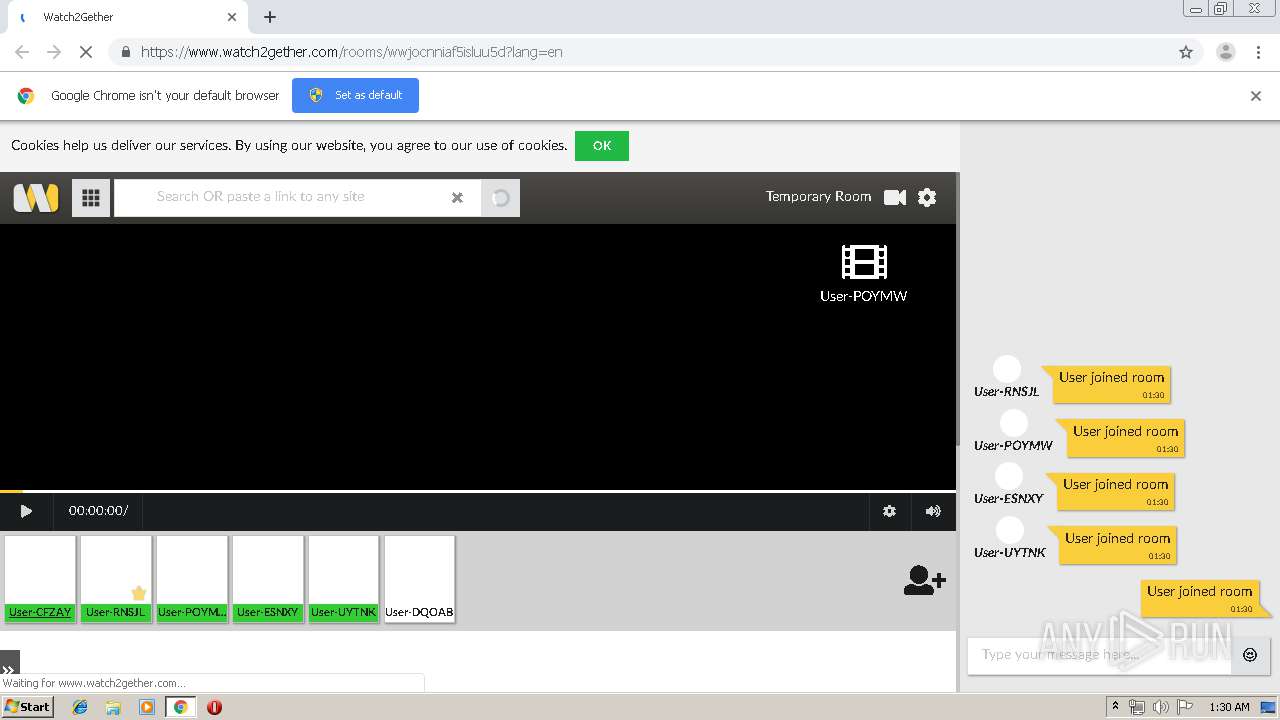This screenshot has width=1280, height=720.
Task: Click system tray volume icon
Action: pyautogui.click(x=1160, y=707)
